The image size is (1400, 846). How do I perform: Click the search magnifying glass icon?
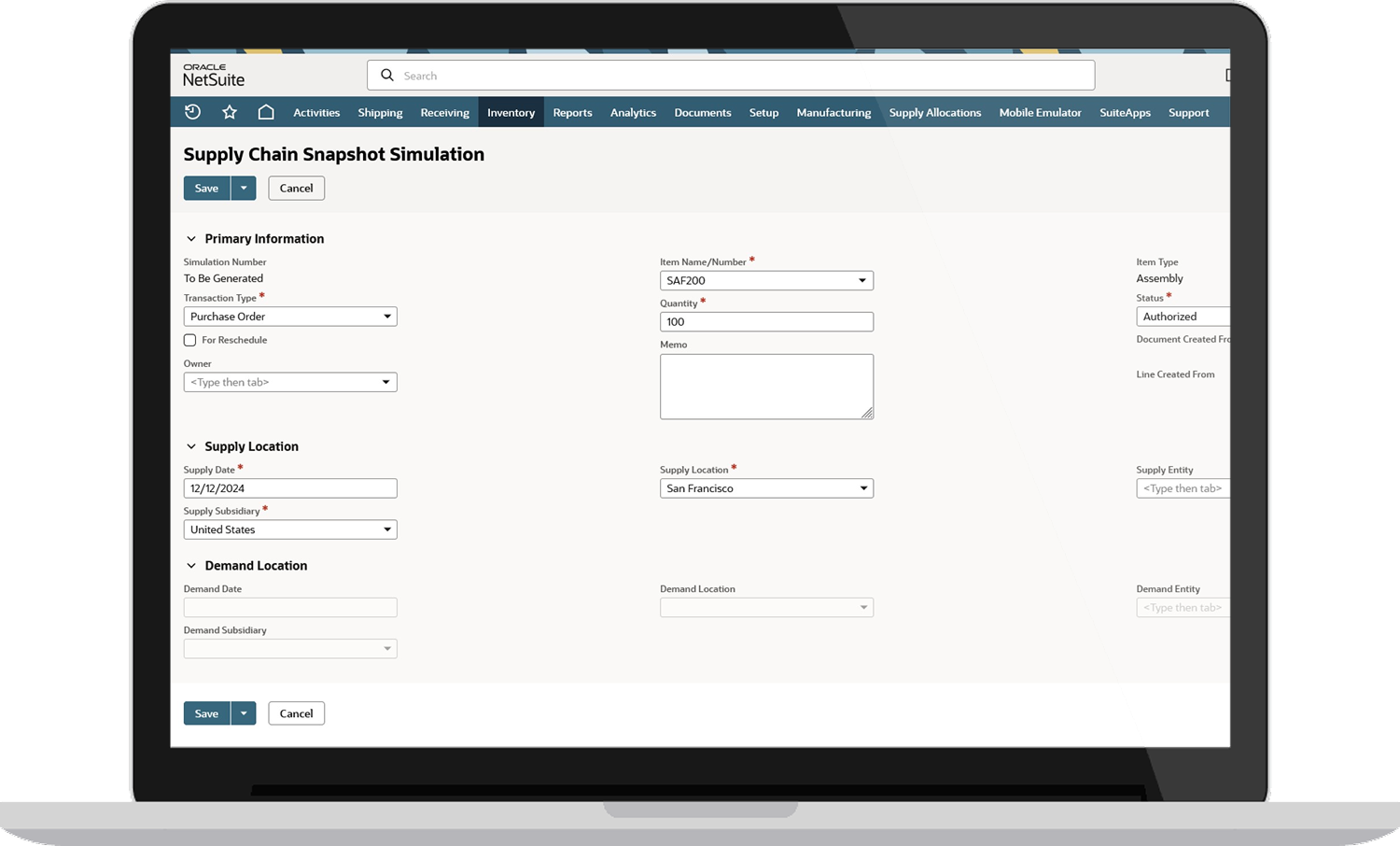(x=387, y=75)
